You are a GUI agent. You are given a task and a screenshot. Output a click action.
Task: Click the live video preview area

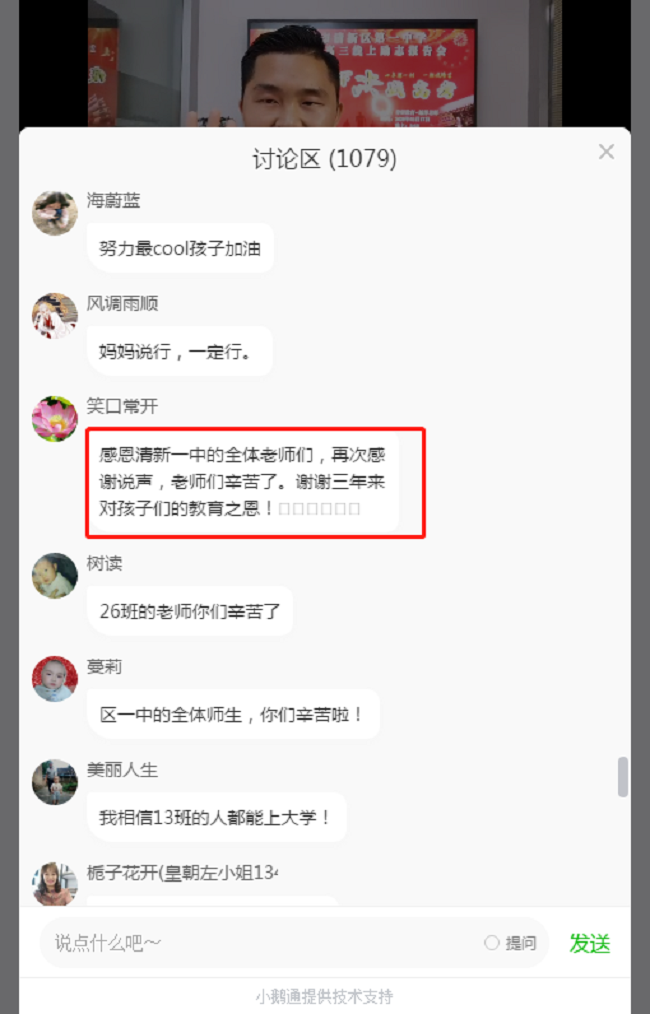[x=325, y=63]
